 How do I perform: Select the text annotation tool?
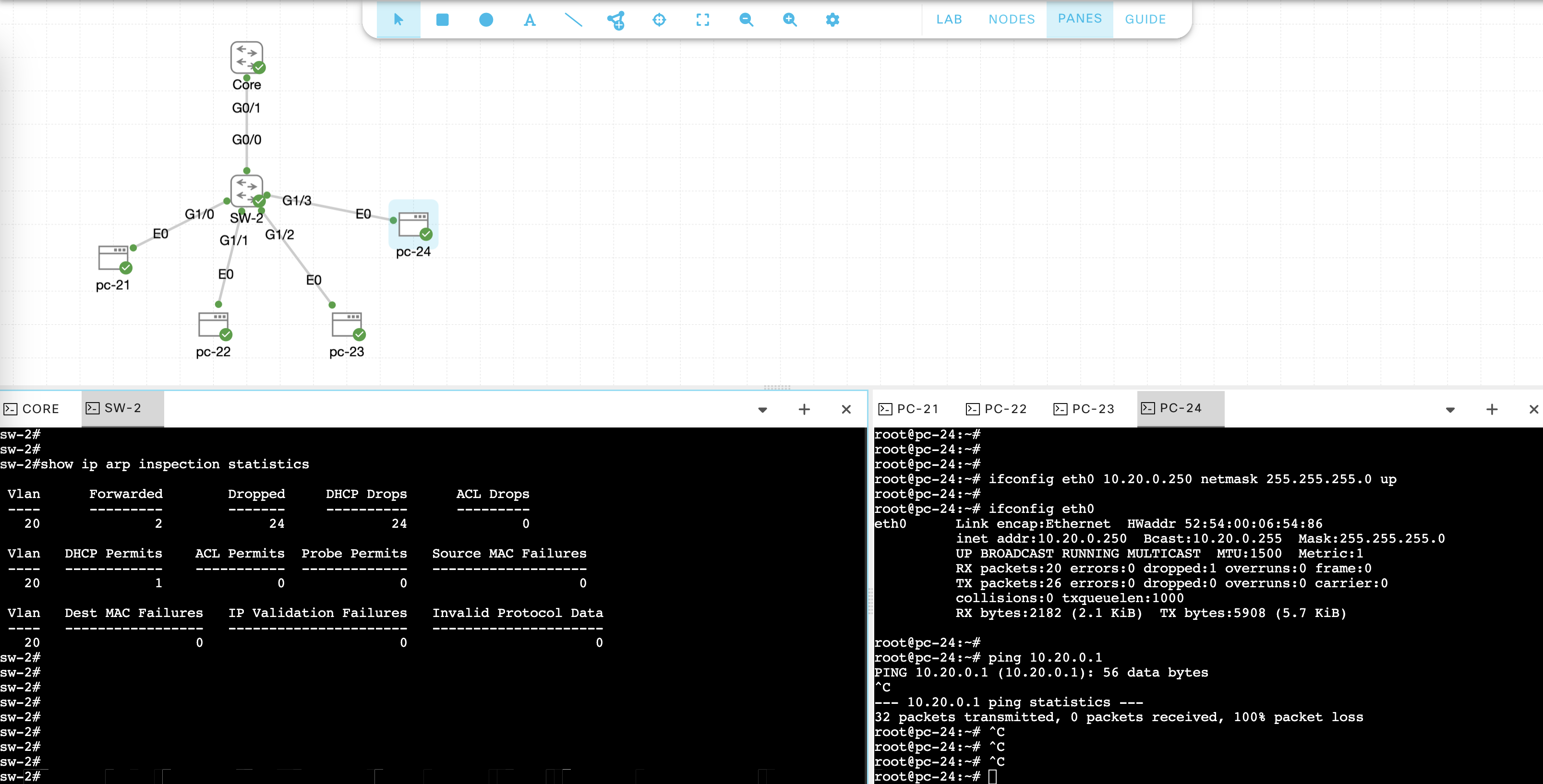click(530, 20)
